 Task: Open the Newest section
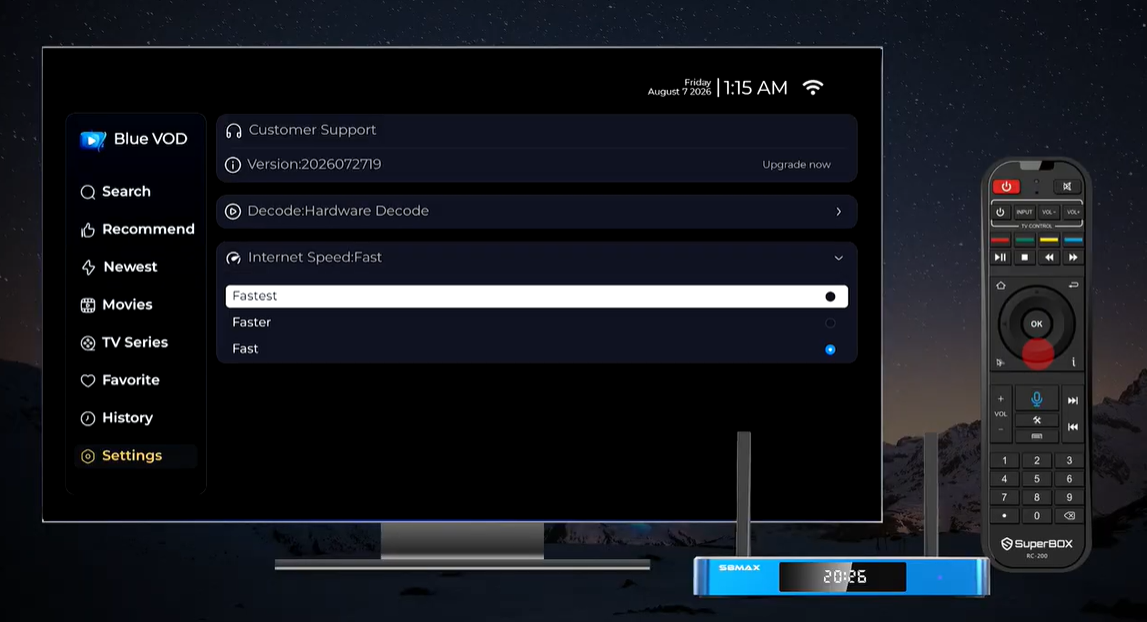(x=119, y=267)
